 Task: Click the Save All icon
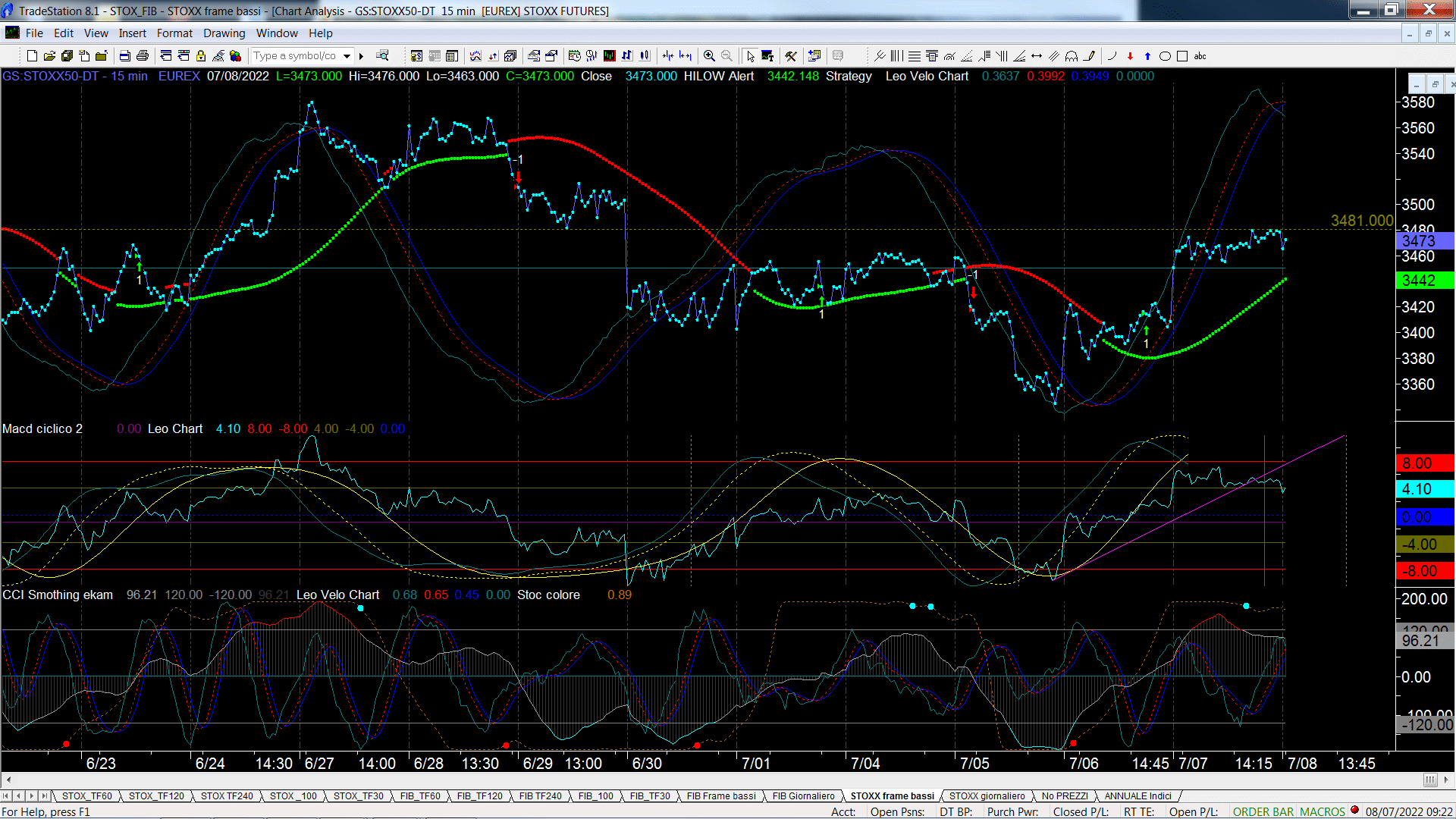pos(67,56)
